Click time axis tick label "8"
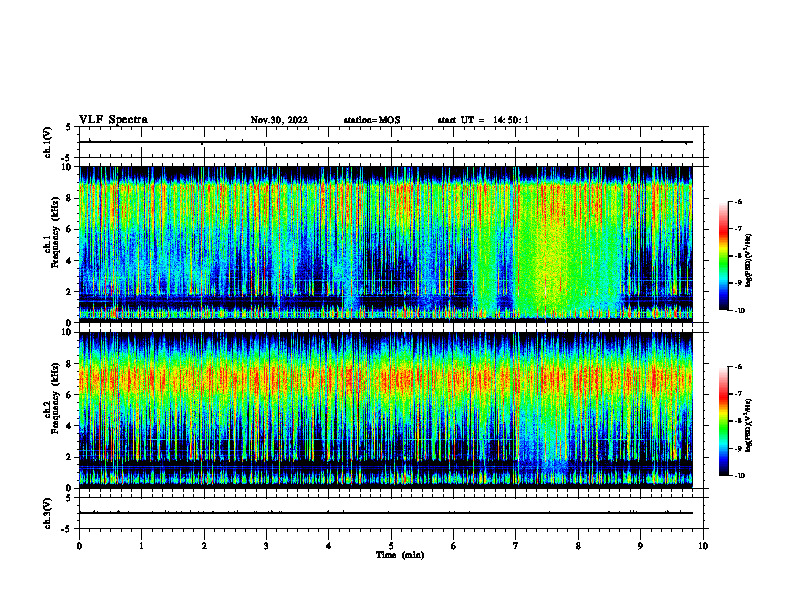Image resolution: width=792 pixels, height=612 pixels. click(x=578, y=546)
